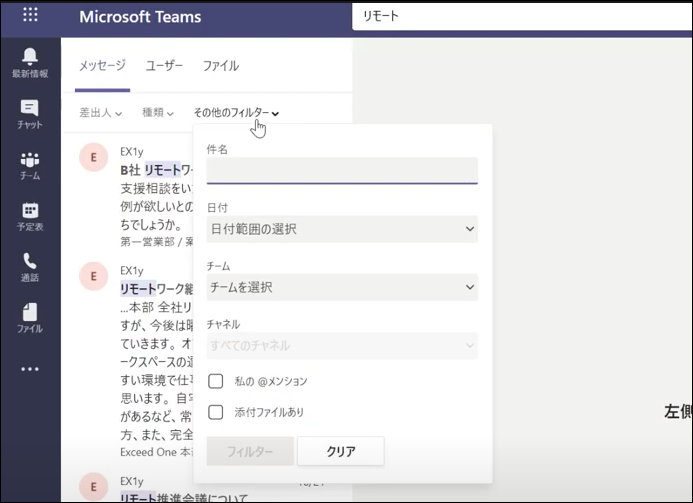
Task: Open the app launcher grid icon
Action: tap(30, 15)
